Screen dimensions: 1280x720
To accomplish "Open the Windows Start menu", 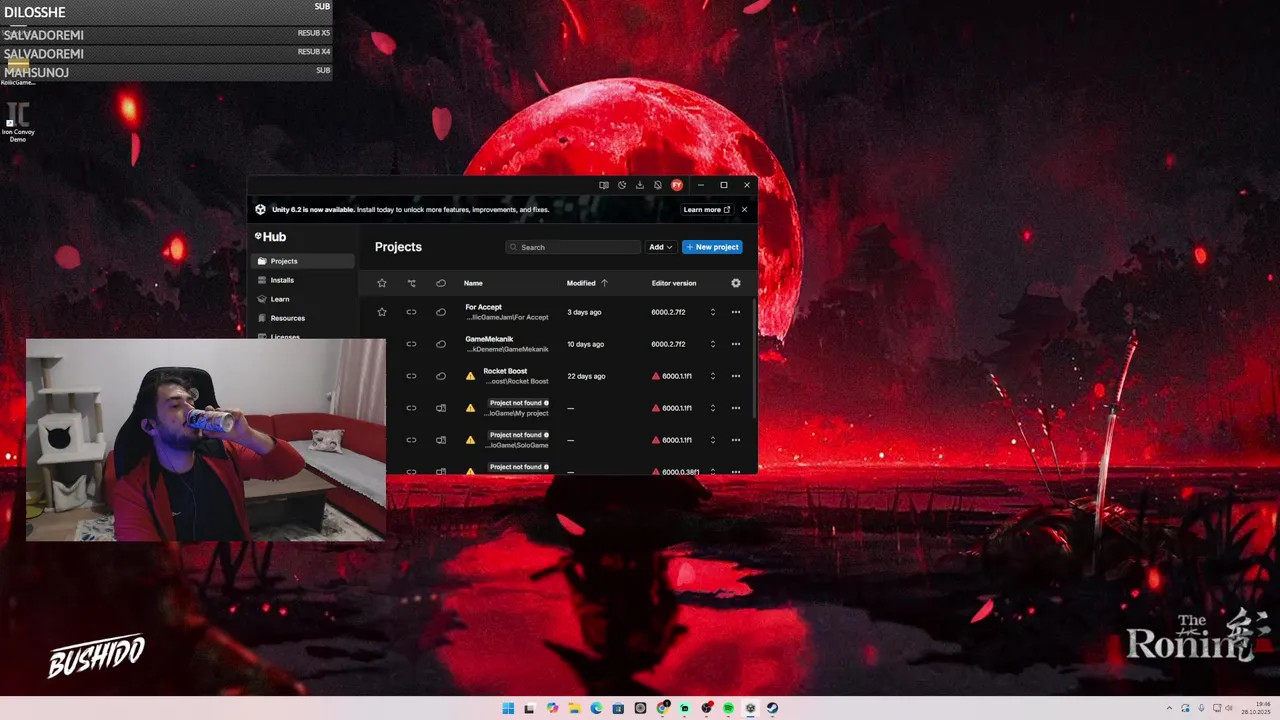I will coord(508,708).
